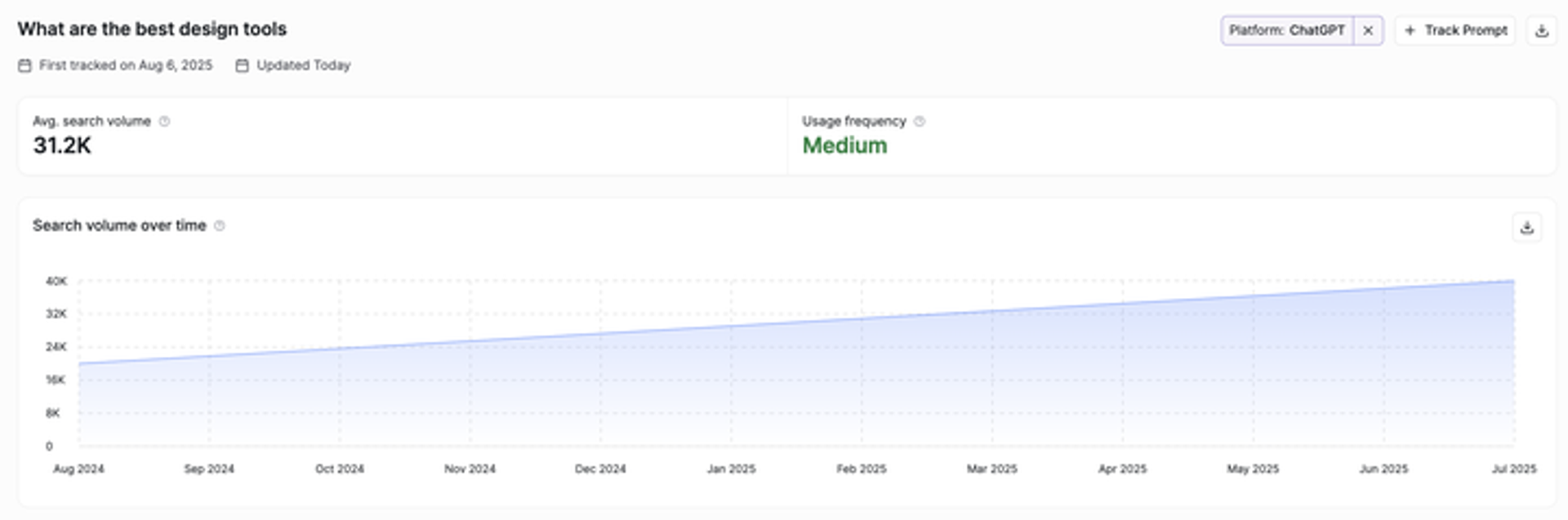Click the Jan 2025 axis label
This screenshot has height=520, width=1568.
point(731,469)
